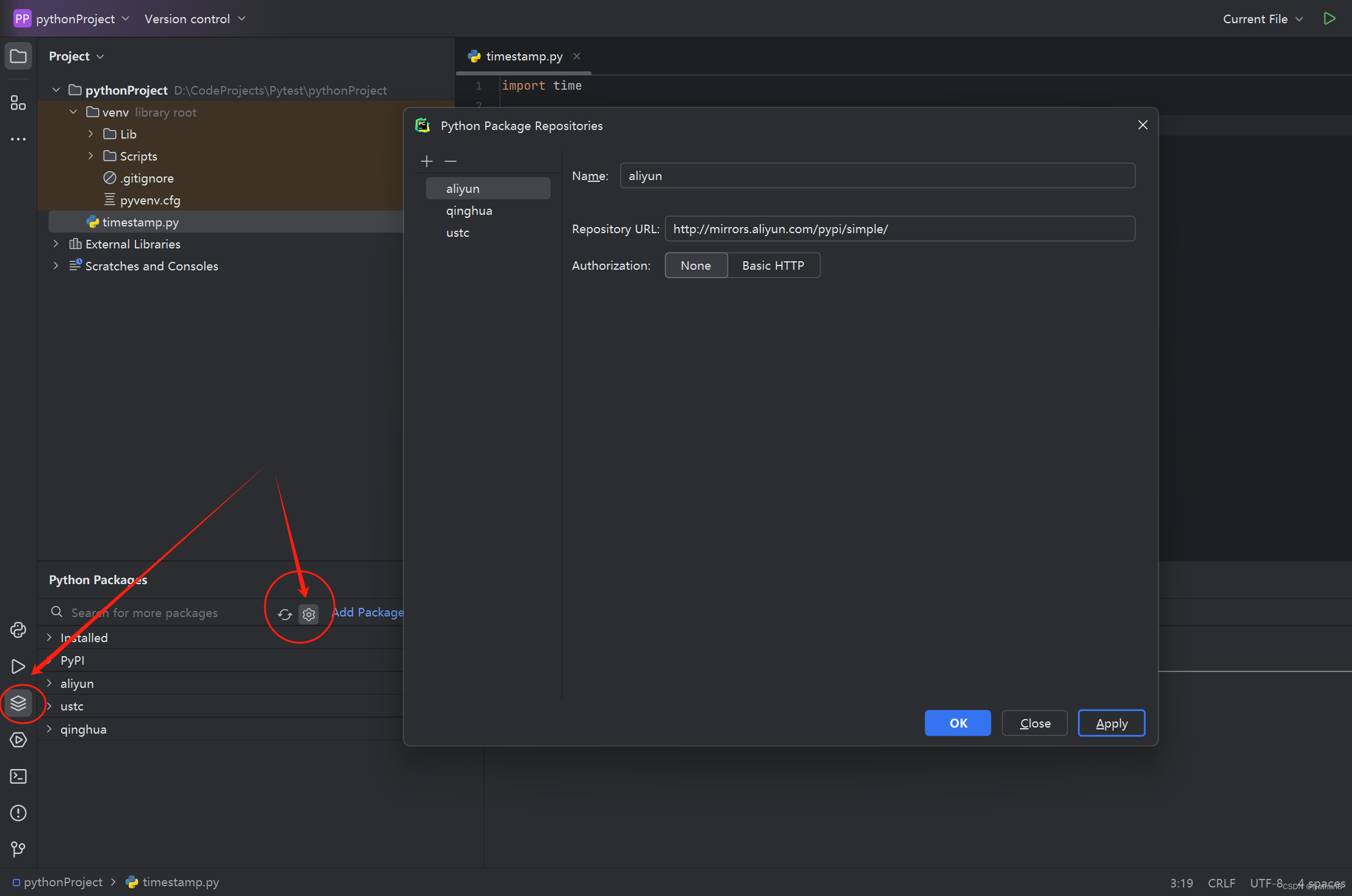
Task: Expand the Installed packages group
Action: [x=49, y=638]
